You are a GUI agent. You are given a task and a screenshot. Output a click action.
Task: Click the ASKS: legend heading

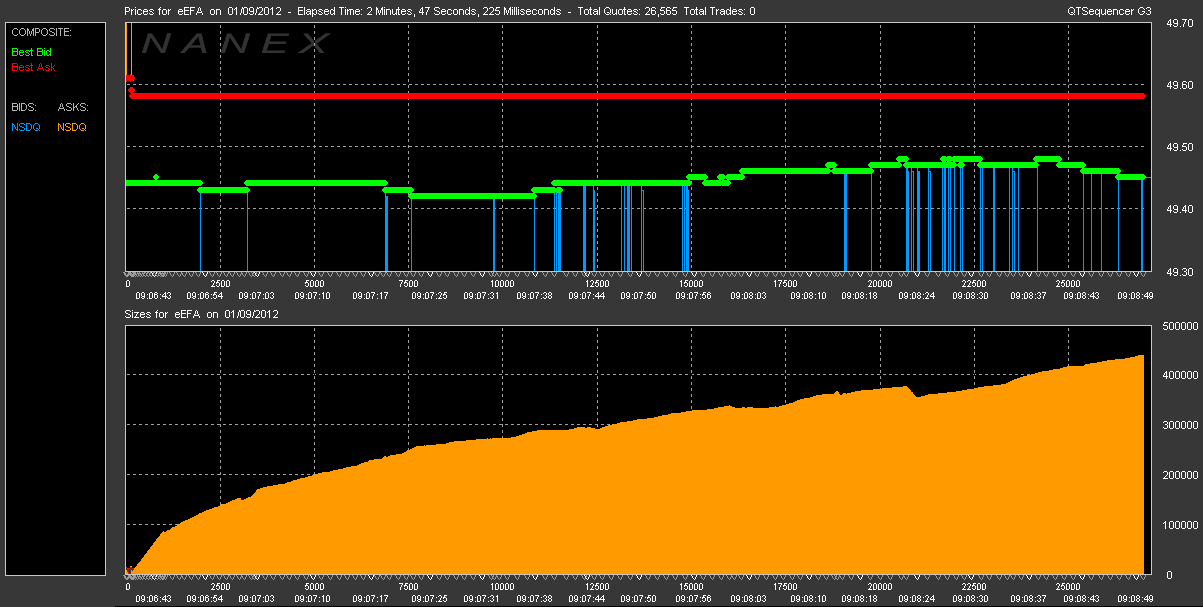[72, 106]
